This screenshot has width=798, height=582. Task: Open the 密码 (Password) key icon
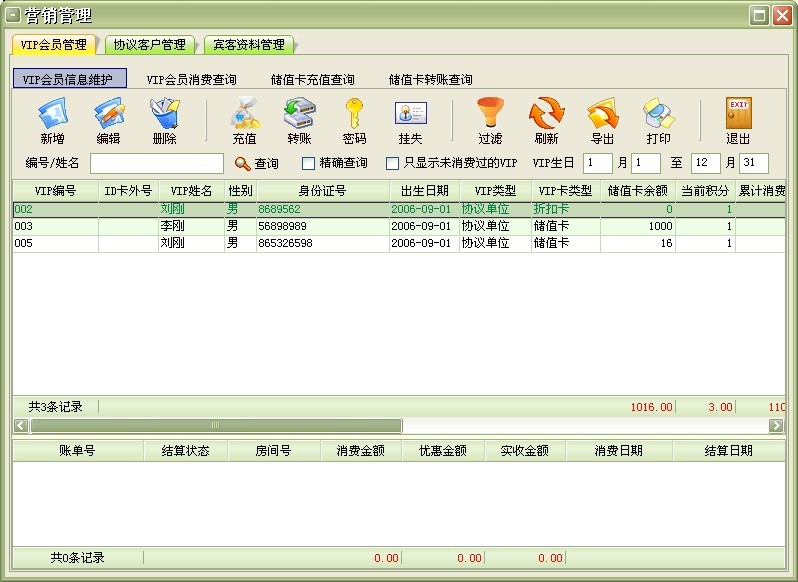[x=354, y=113]
